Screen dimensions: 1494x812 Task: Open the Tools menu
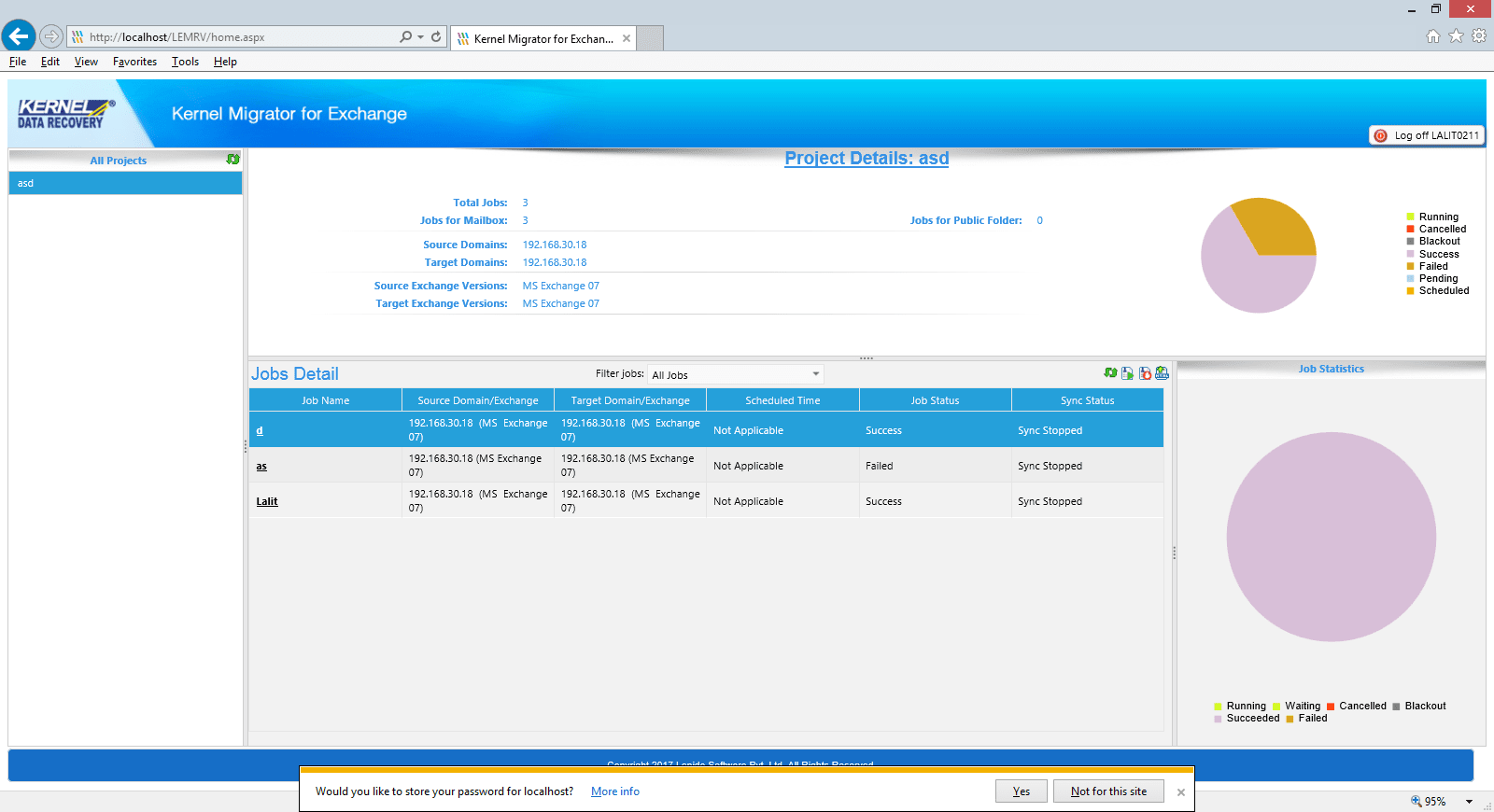pyautogui.click(x=185, y=62)
